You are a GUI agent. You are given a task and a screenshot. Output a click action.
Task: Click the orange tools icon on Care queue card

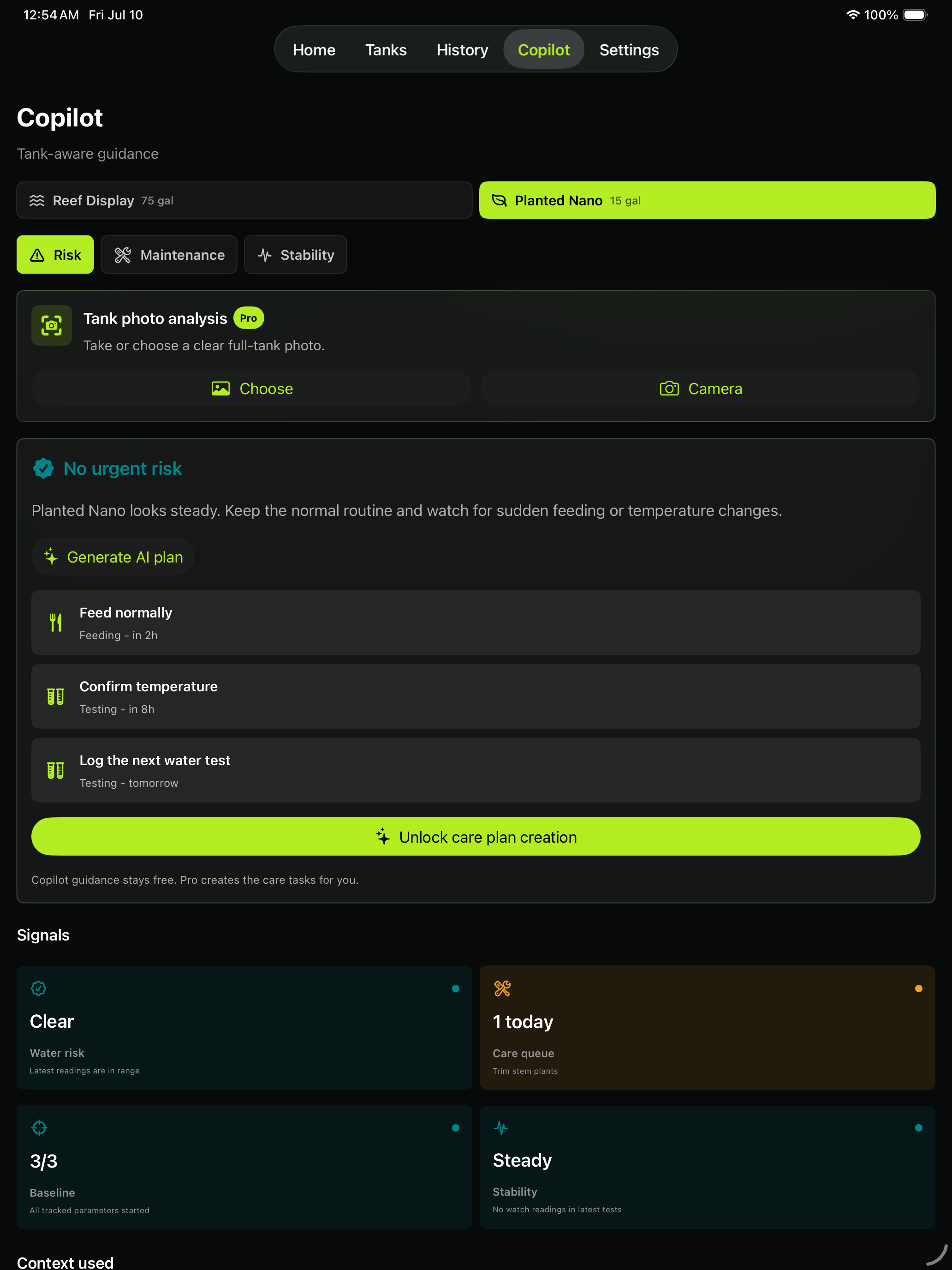[x=502, y=988]
